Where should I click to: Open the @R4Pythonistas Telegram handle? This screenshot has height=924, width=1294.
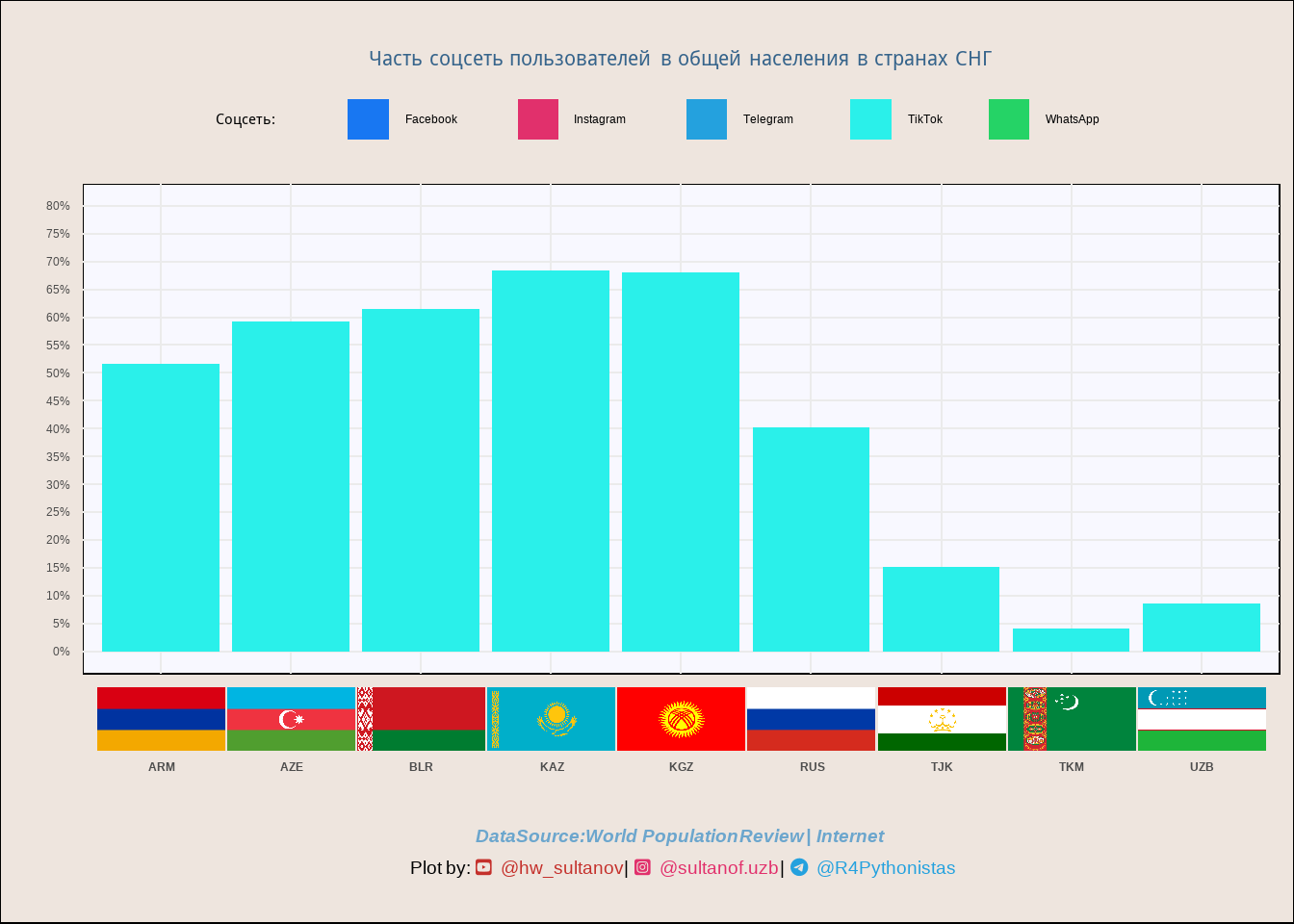coord(885,868)
